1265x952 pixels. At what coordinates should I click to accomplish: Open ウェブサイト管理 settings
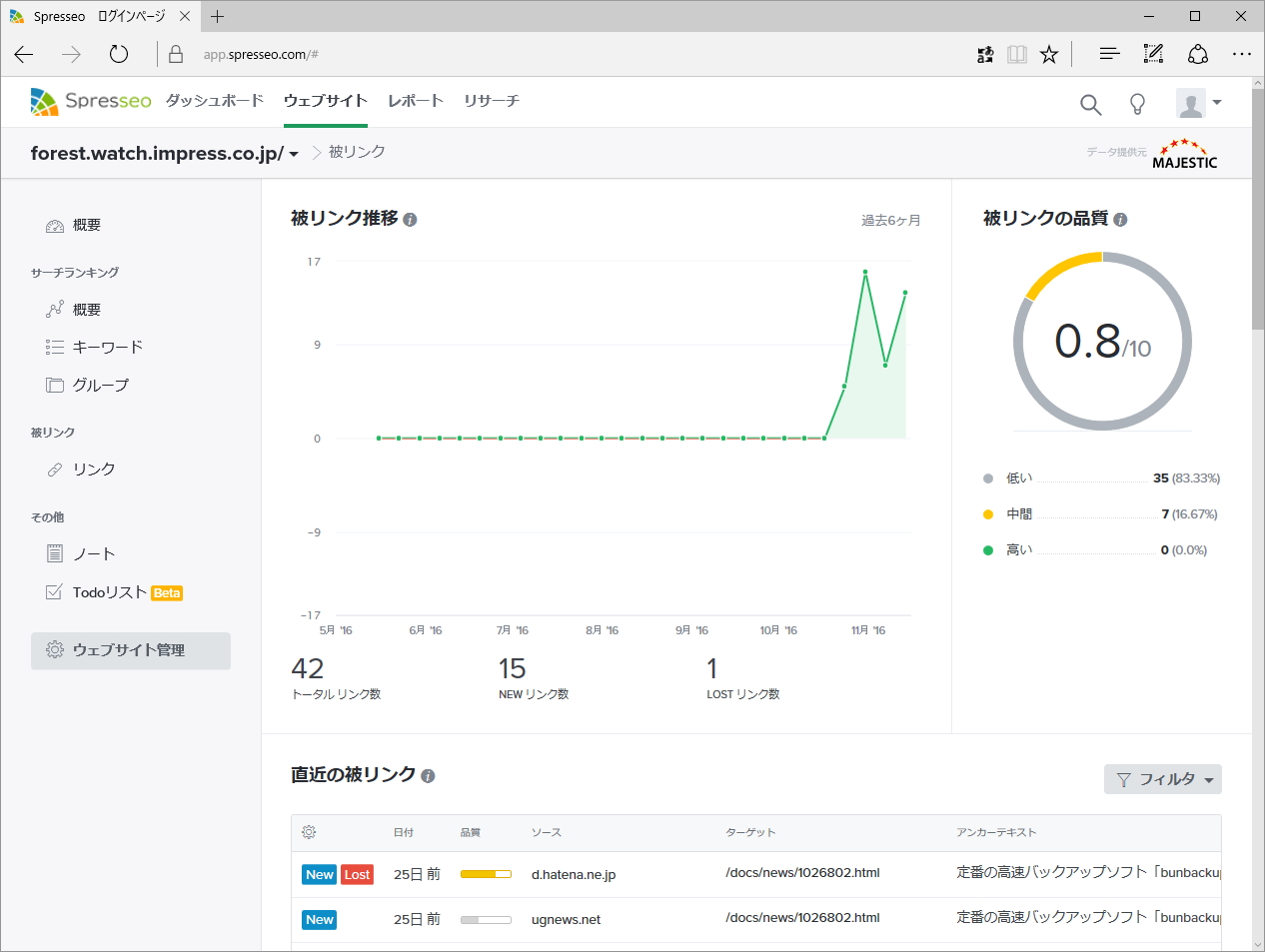click(x=130, y=650)
